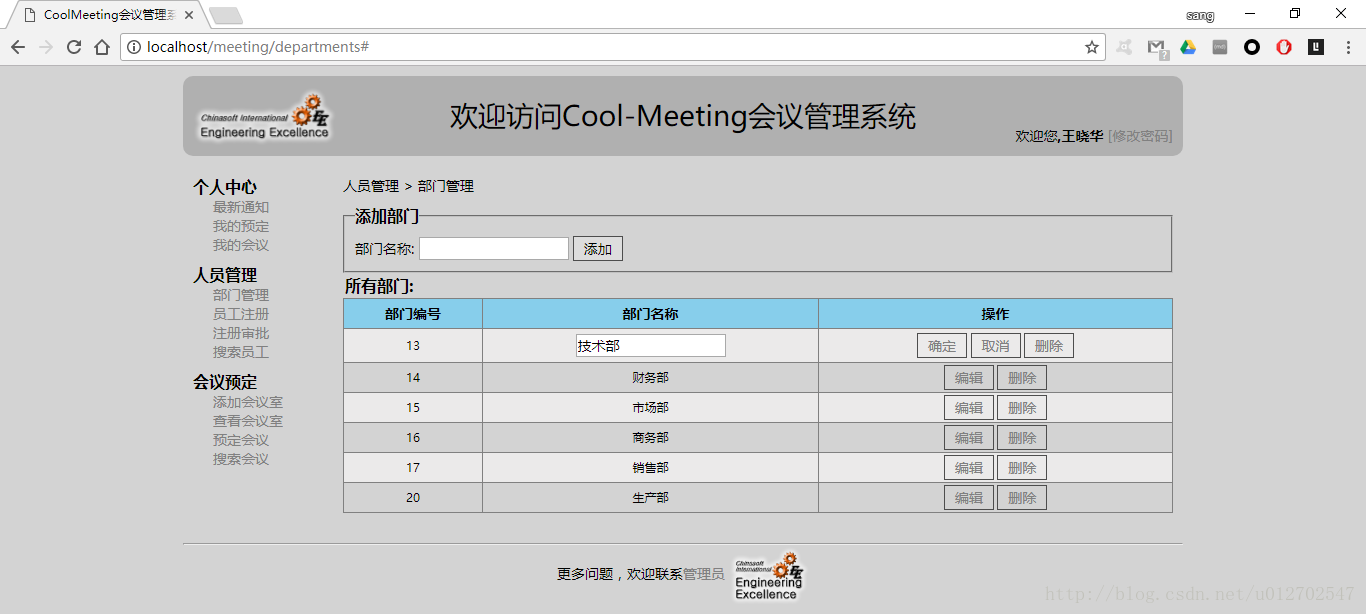Confirm edit with 确定 button for row 13
The width and height of the screenshot is (1366, 614).
[x=941, y=346]
